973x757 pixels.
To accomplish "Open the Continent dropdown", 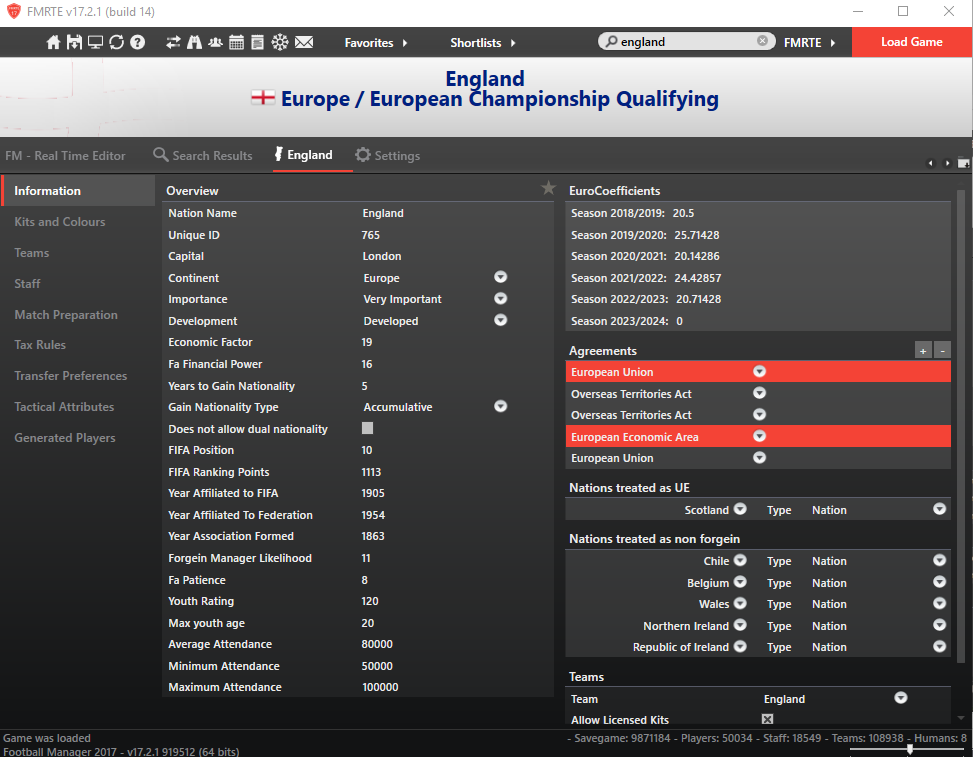I will click(500, 277).
